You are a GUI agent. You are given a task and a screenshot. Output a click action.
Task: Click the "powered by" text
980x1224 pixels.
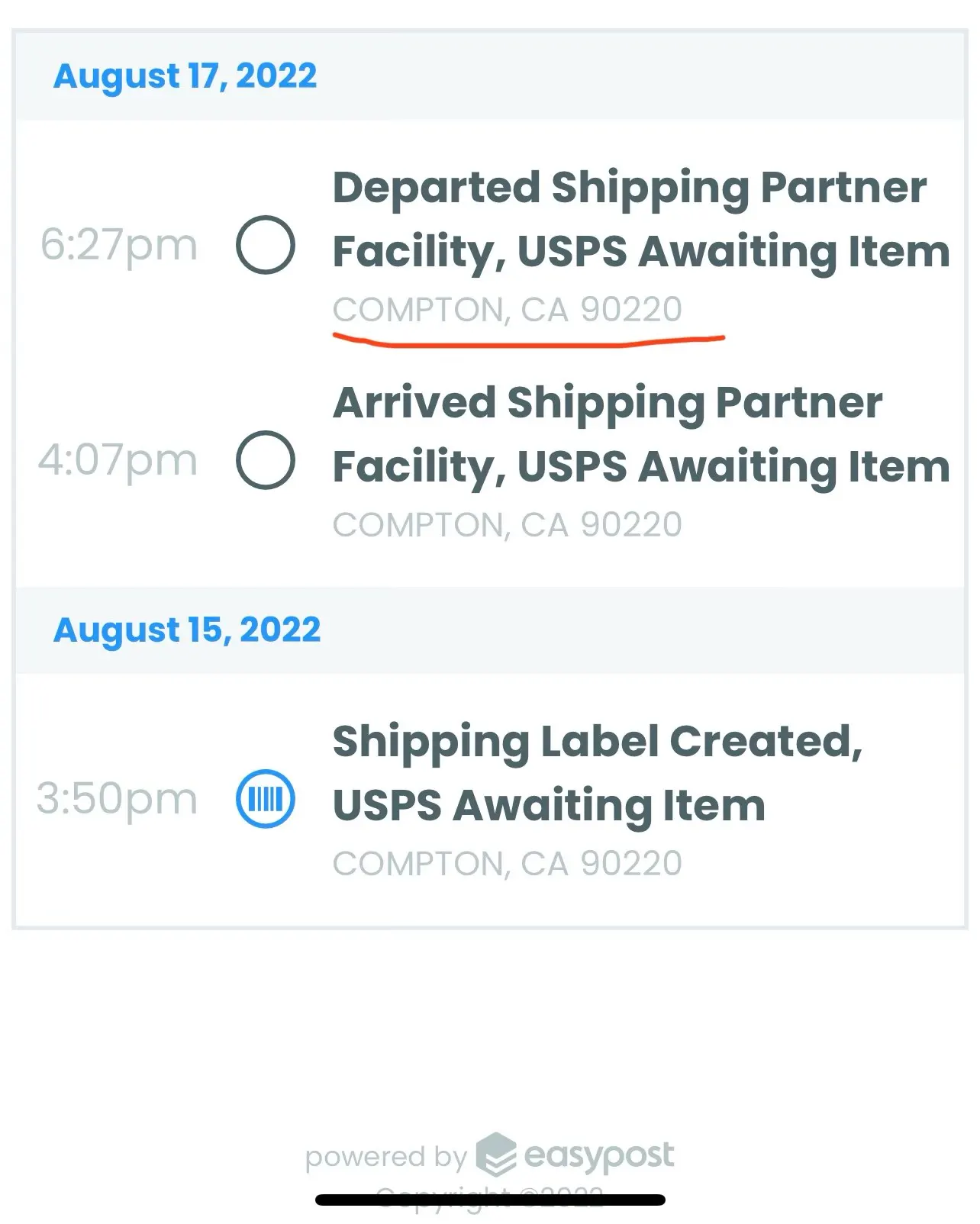(x=385, y=1158)
